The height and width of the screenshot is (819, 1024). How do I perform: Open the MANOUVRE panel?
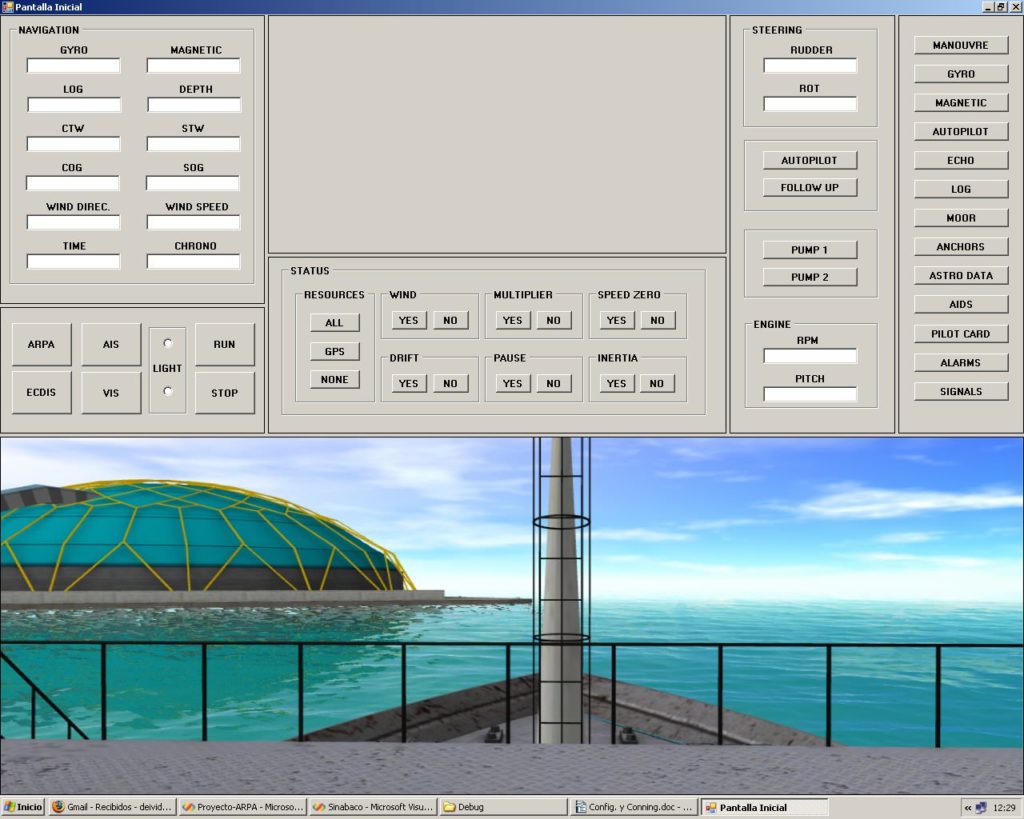coord(960,45)
